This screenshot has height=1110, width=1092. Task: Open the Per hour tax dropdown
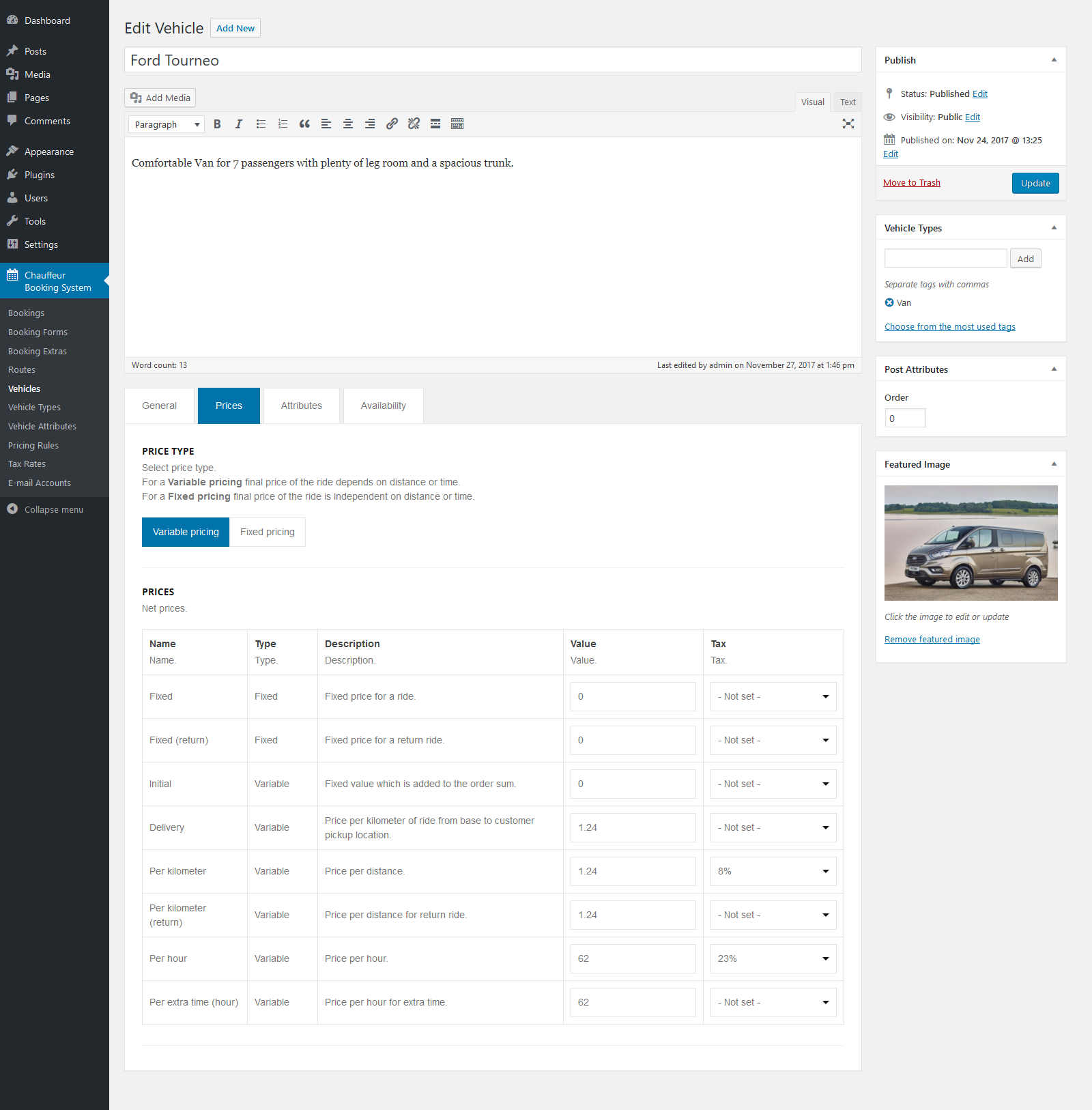773,958
